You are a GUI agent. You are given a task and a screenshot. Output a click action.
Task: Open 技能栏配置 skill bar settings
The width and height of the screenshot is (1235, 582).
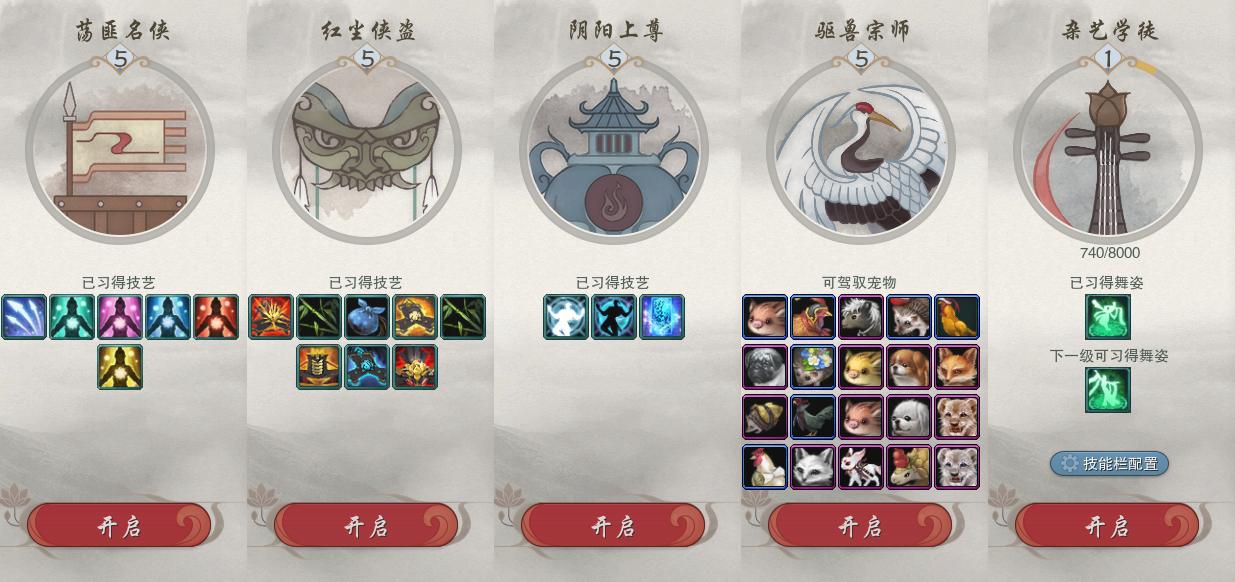point(1109,463)
